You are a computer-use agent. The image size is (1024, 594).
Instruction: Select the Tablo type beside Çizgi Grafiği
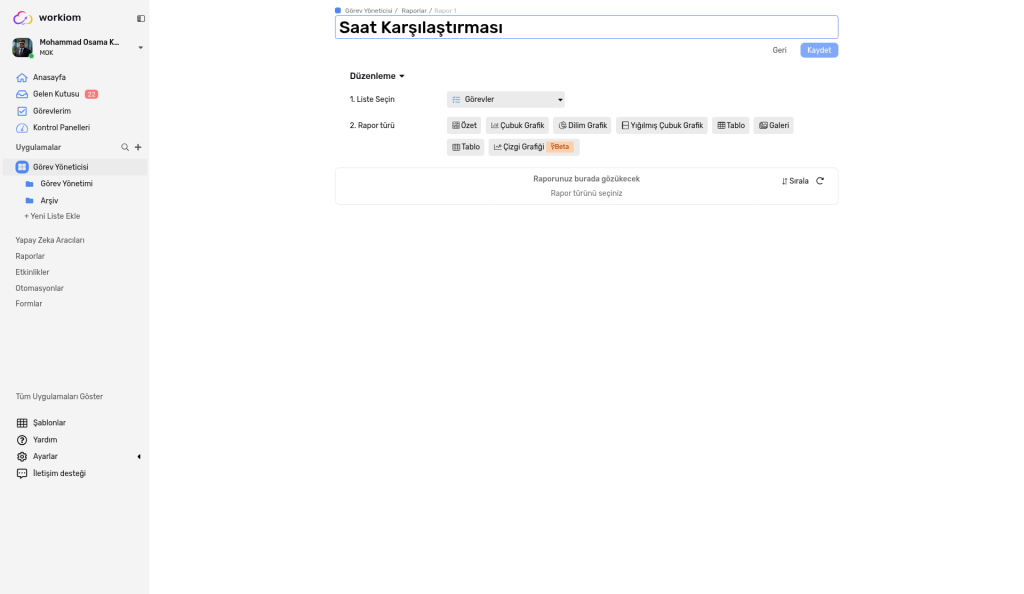[466, 147]
